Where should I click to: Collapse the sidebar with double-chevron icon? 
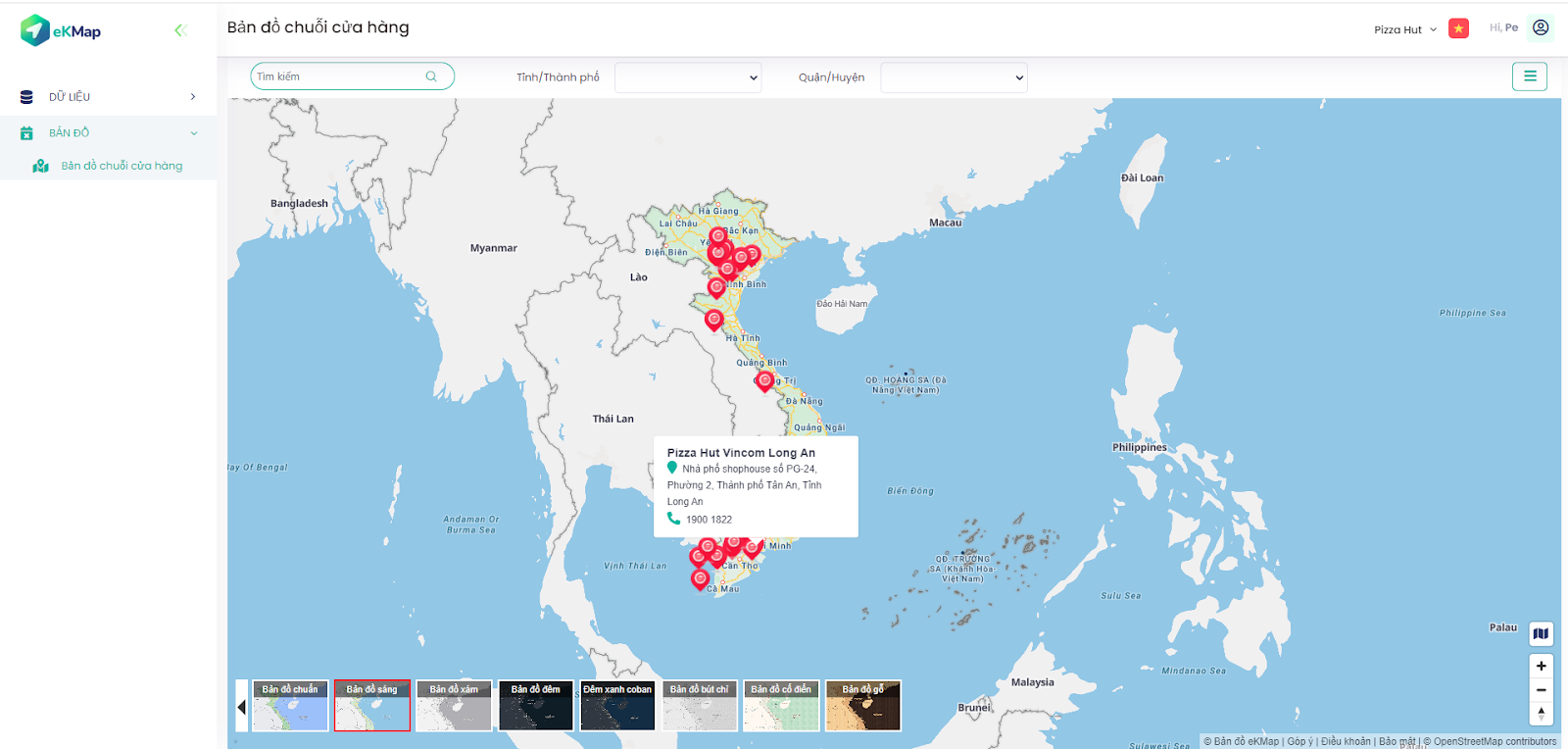[x=180, y=30]
